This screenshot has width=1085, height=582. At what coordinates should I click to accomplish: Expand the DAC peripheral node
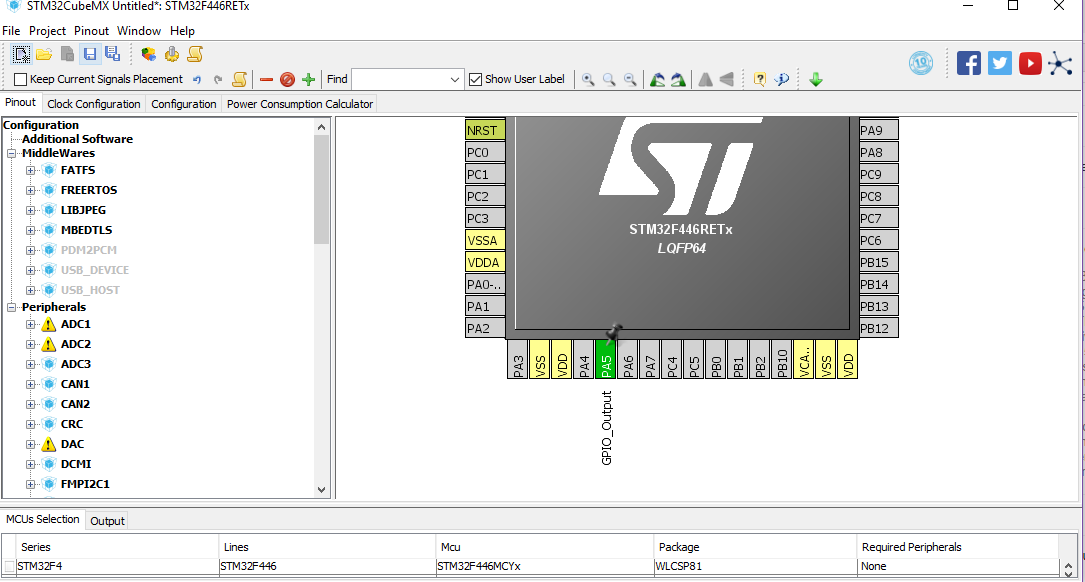30,444
